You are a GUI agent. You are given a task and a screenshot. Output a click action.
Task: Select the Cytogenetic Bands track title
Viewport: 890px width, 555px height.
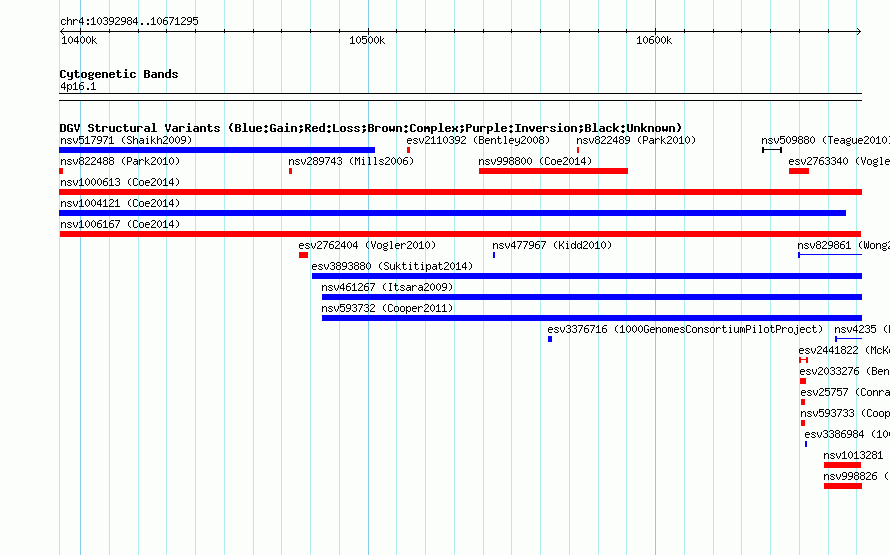click(119, 74)
